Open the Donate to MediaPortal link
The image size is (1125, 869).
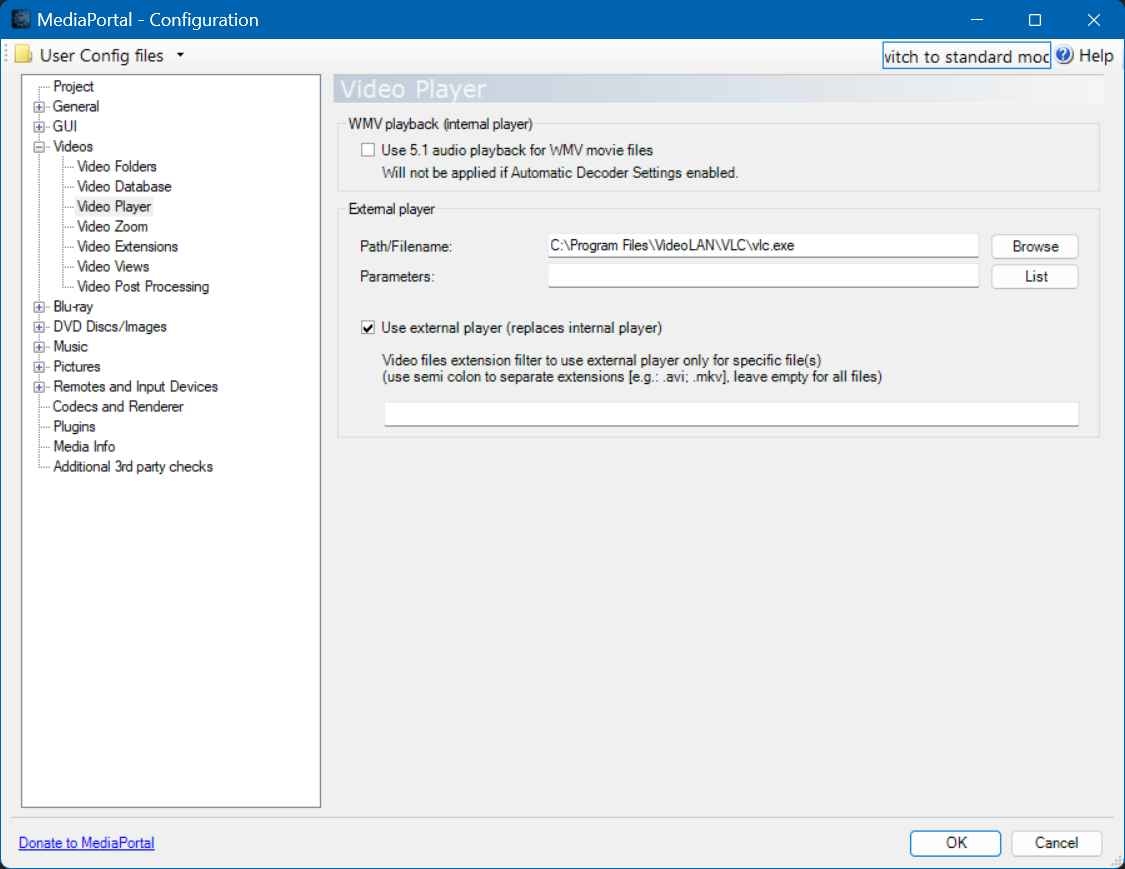coord(87,843)
